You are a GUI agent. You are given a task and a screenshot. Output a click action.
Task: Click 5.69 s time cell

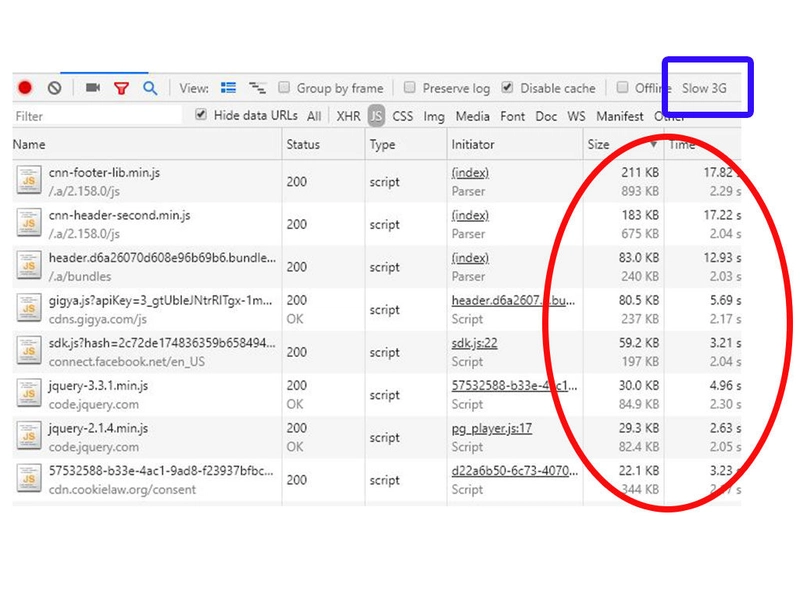tap(726, 301)
